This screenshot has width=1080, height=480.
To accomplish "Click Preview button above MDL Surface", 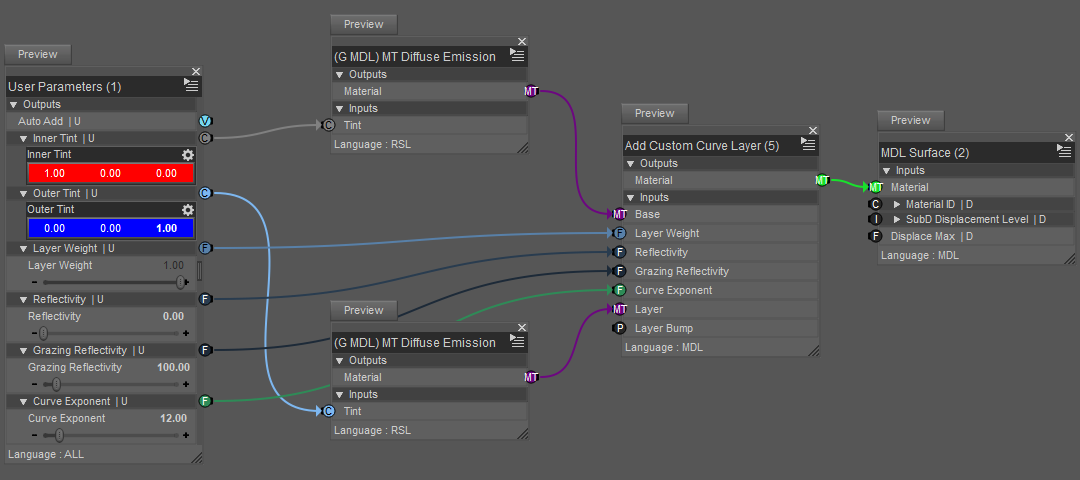I will 910,120.
